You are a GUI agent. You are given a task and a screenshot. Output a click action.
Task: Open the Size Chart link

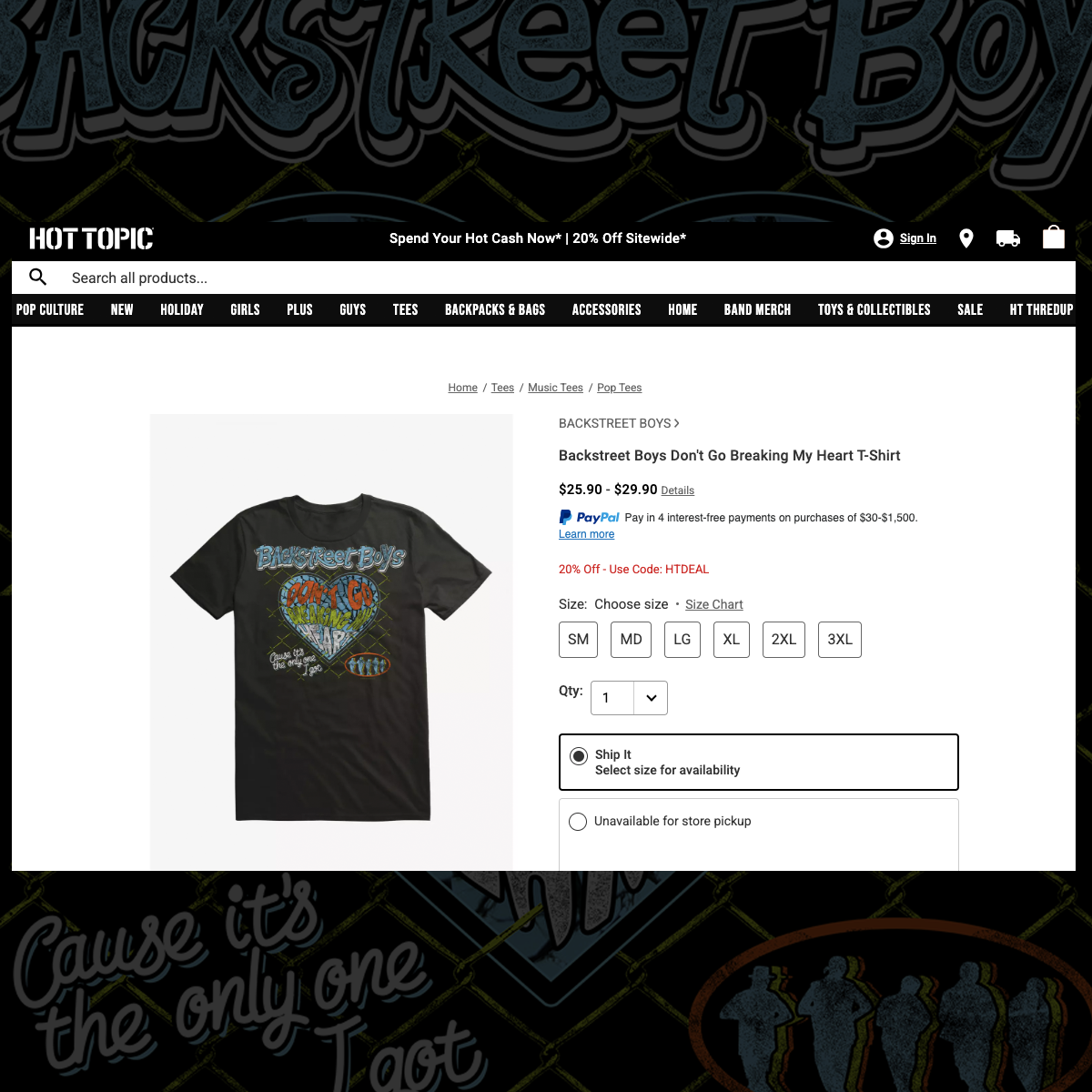click(x=714, y=604)
